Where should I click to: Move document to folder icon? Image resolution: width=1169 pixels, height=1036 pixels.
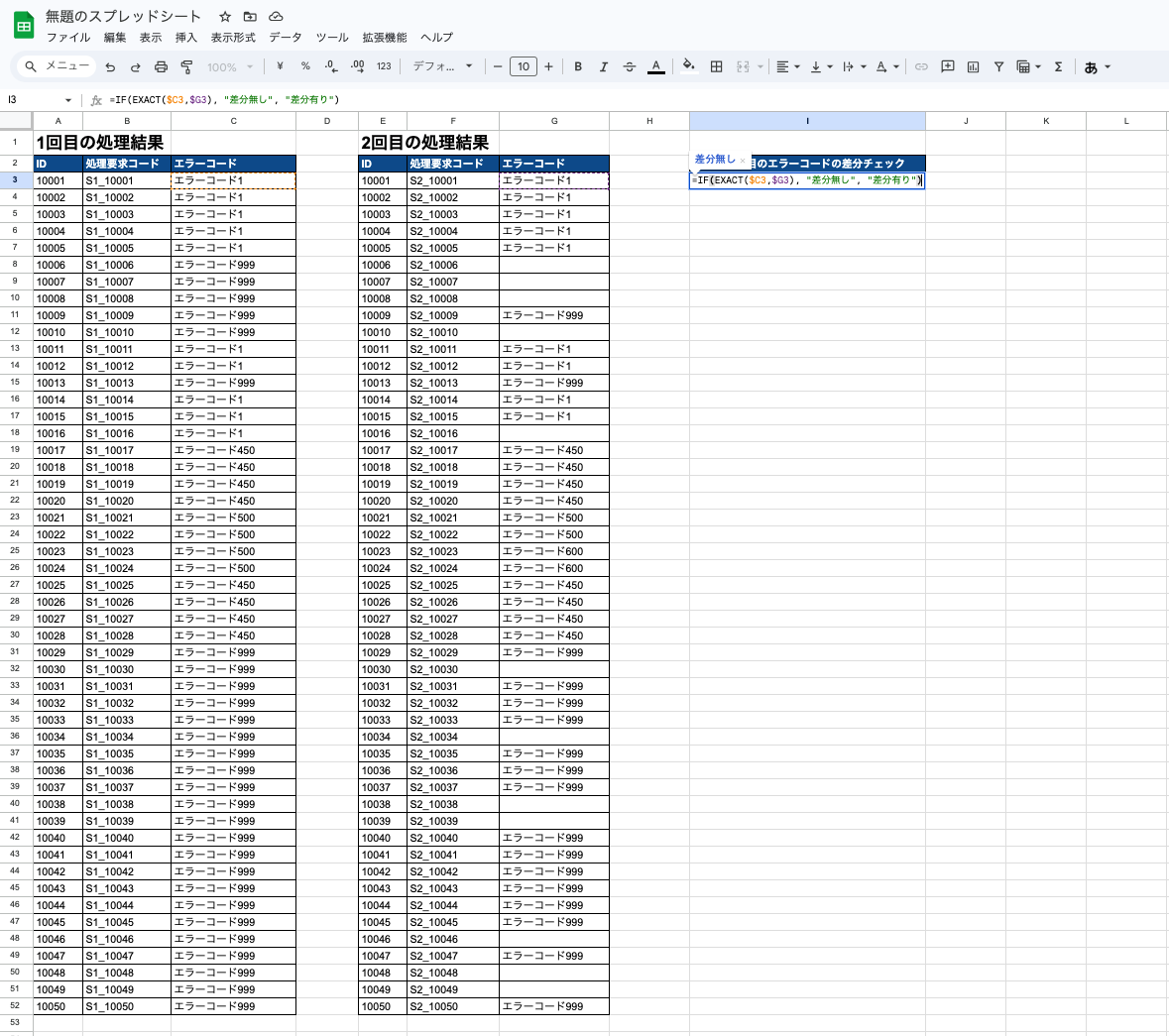click(251, 17)
